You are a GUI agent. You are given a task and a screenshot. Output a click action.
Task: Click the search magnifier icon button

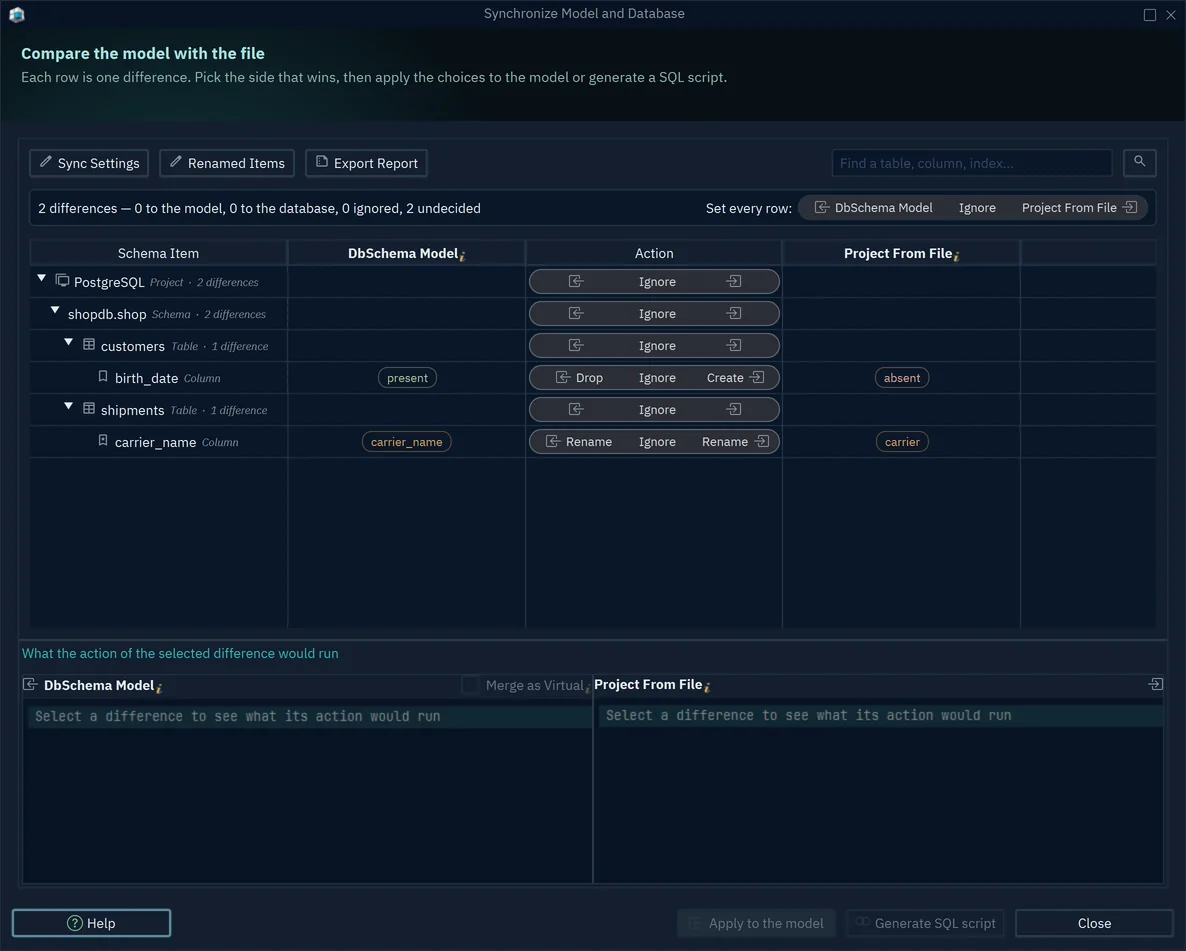click(1139, 163)
